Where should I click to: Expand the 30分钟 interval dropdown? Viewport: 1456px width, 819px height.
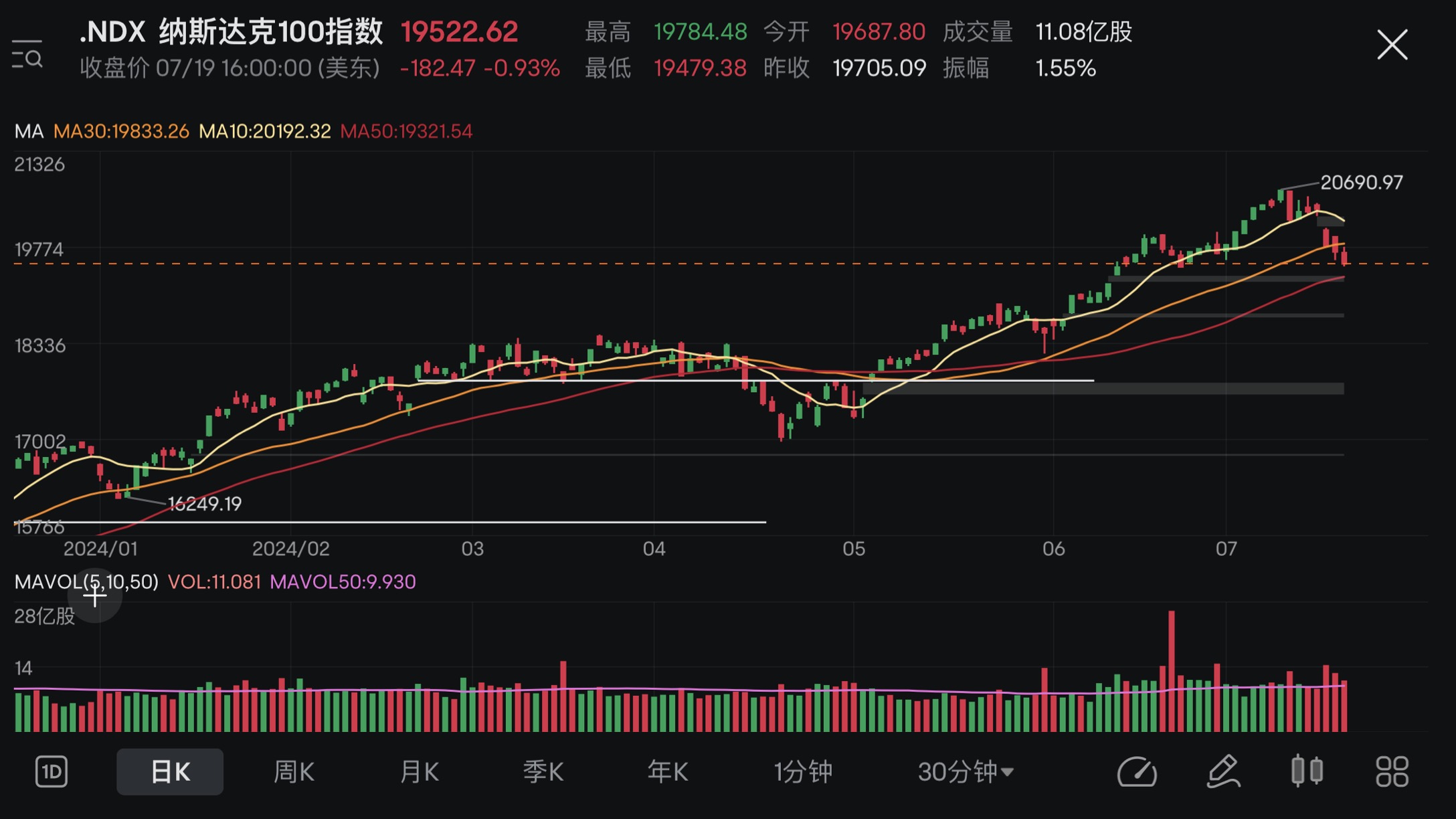point(966,771)
